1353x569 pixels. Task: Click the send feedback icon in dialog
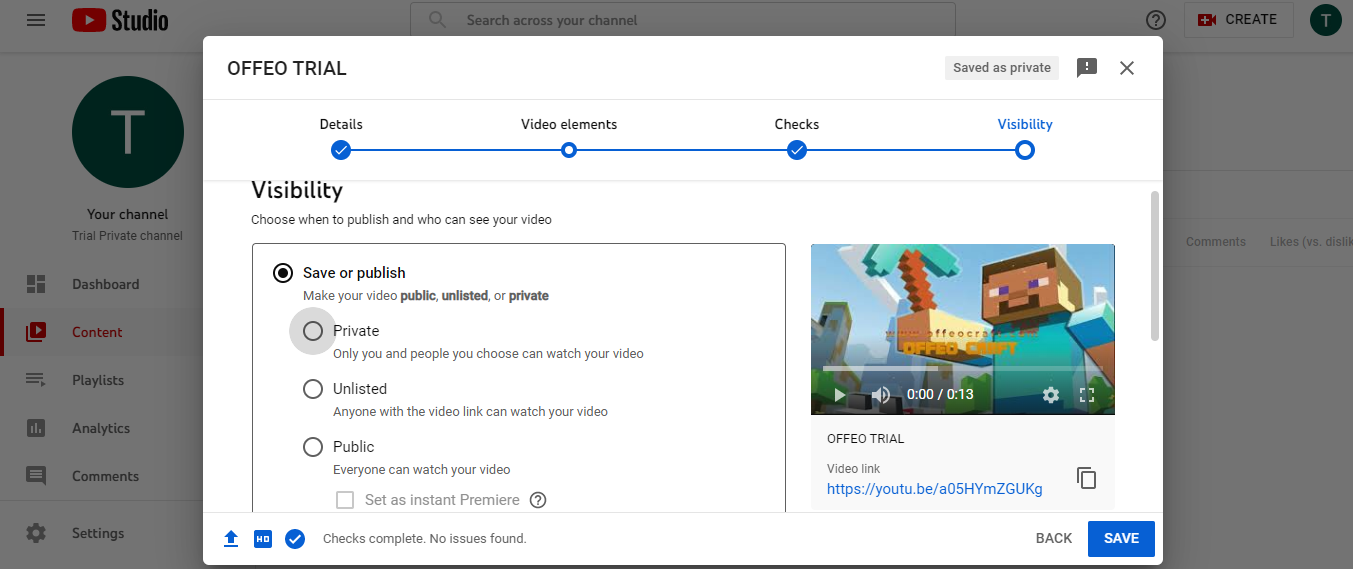point(1087,68)
